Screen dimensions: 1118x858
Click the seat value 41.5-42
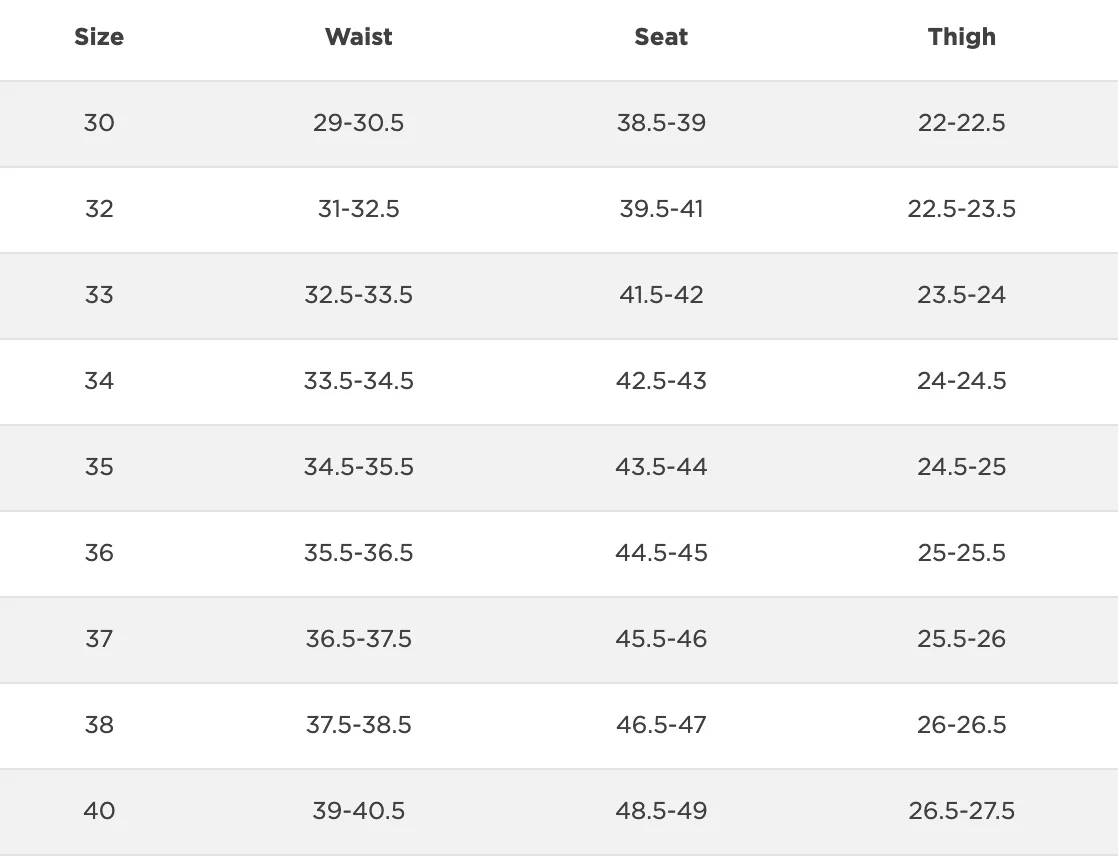tap(661, 295)
